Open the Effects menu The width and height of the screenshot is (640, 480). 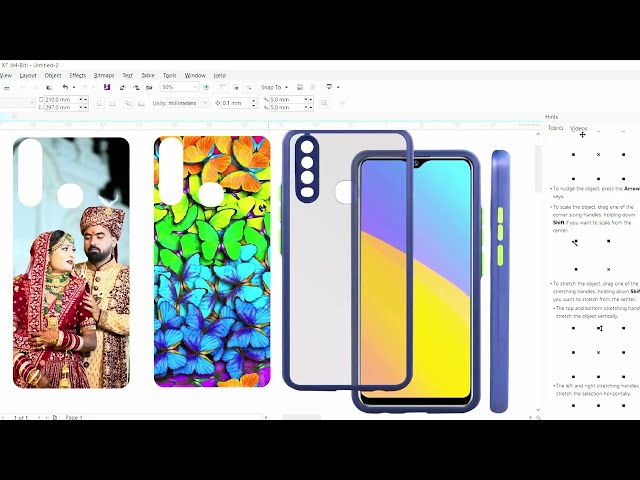tap(78, 76)
